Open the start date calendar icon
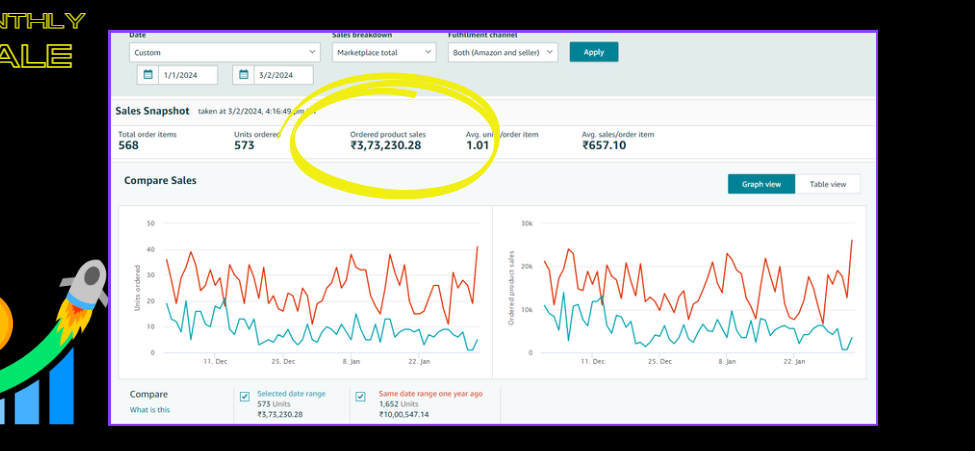Screen dimensions: 975x451 (x=148, y=75)
